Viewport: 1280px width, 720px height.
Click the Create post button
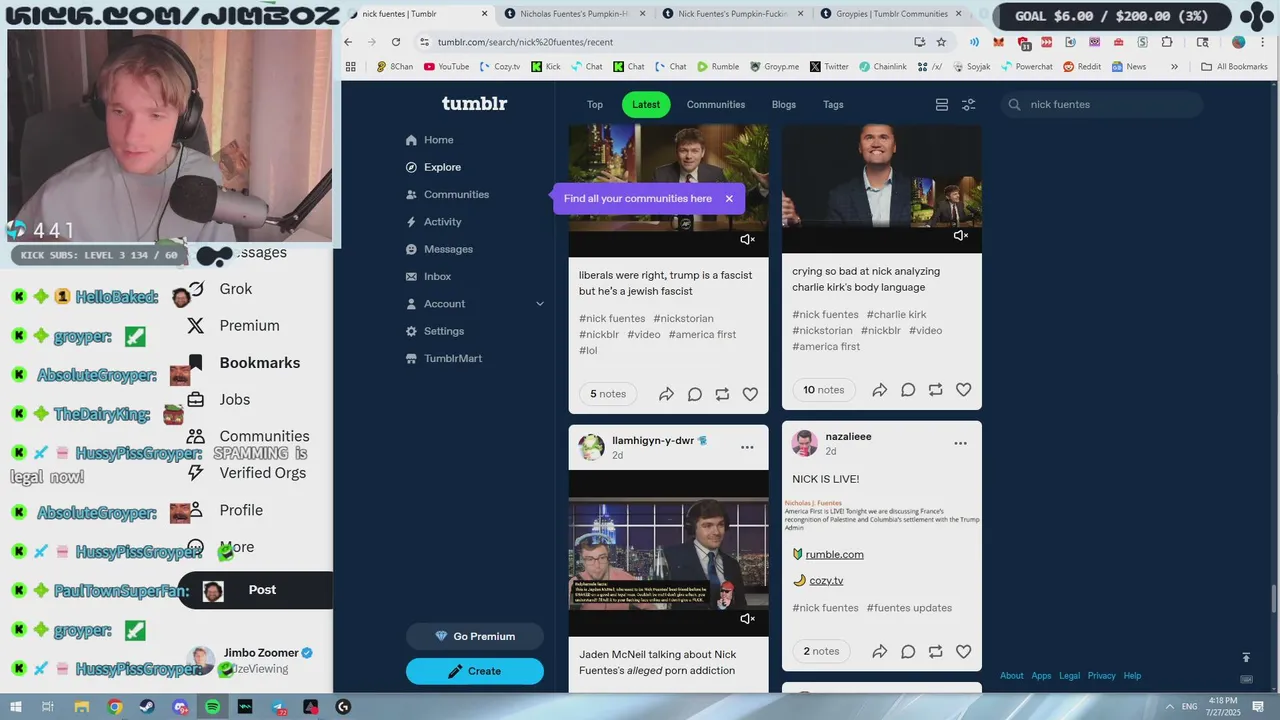coord(475,671)
